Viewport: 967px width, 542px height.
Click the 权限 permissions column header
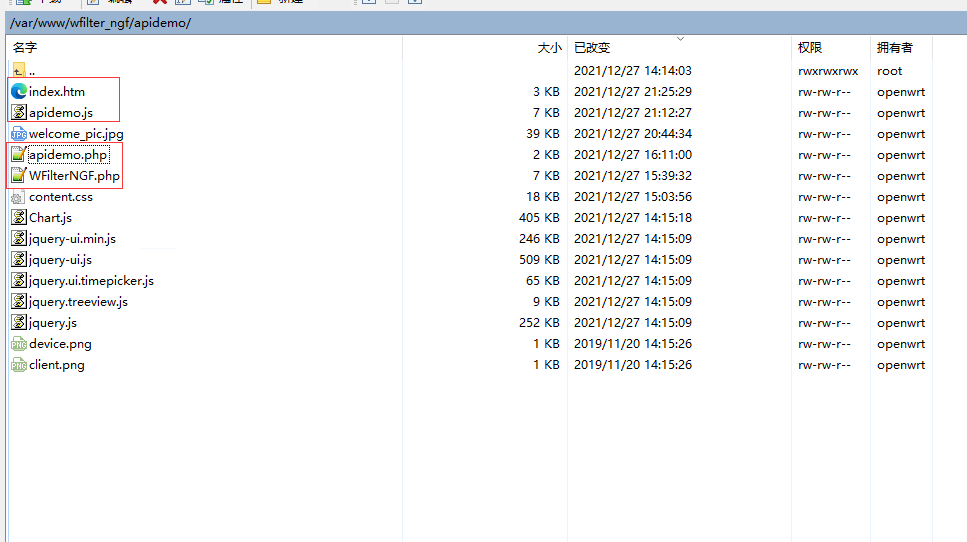point(810,47)
